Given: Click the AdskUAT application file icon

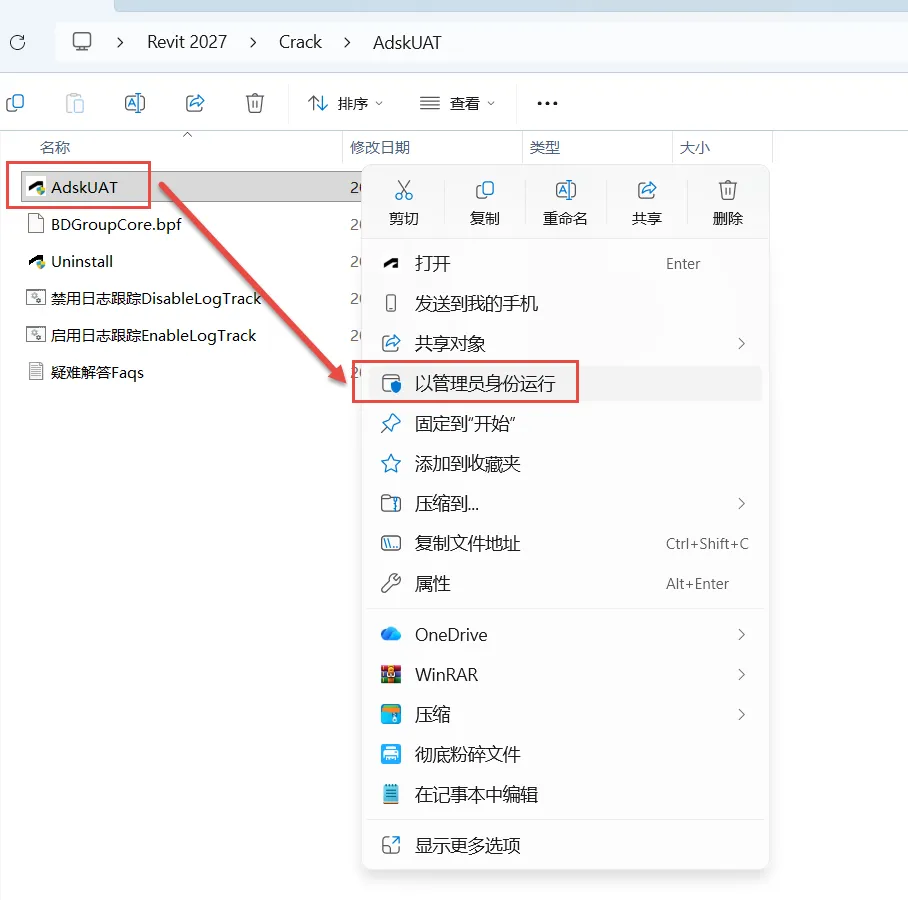Looking at the screenshot, I should pyautogui.click(x=36, y=187).
